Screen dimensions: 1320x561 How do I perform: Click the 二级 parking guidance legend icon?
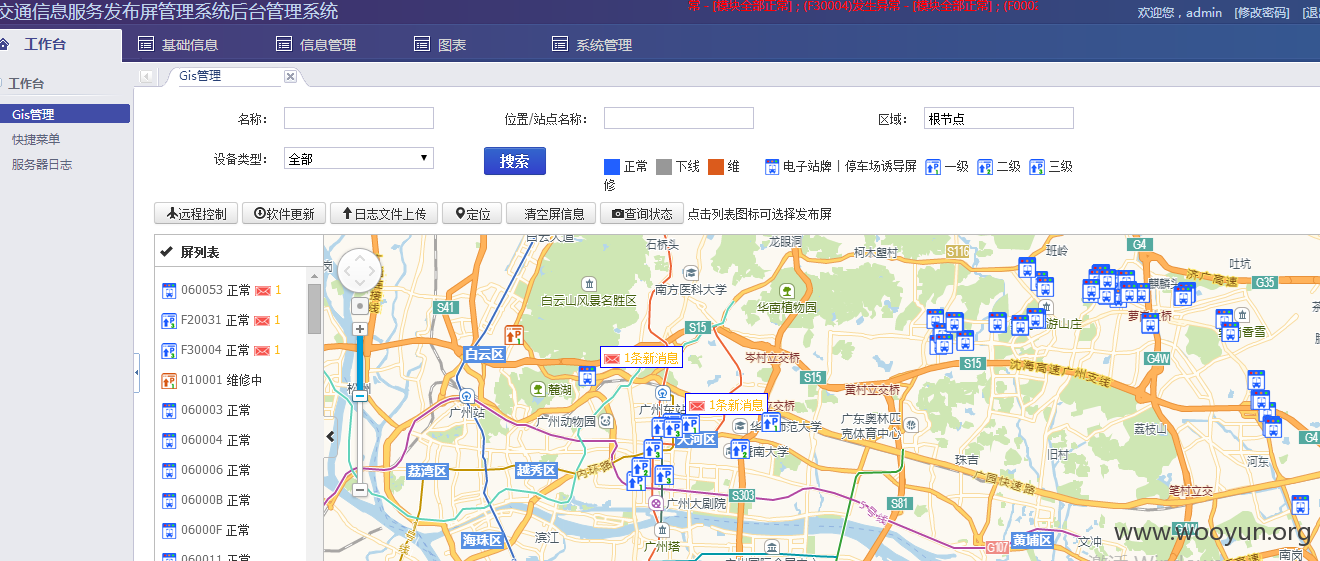pos(985,167)
